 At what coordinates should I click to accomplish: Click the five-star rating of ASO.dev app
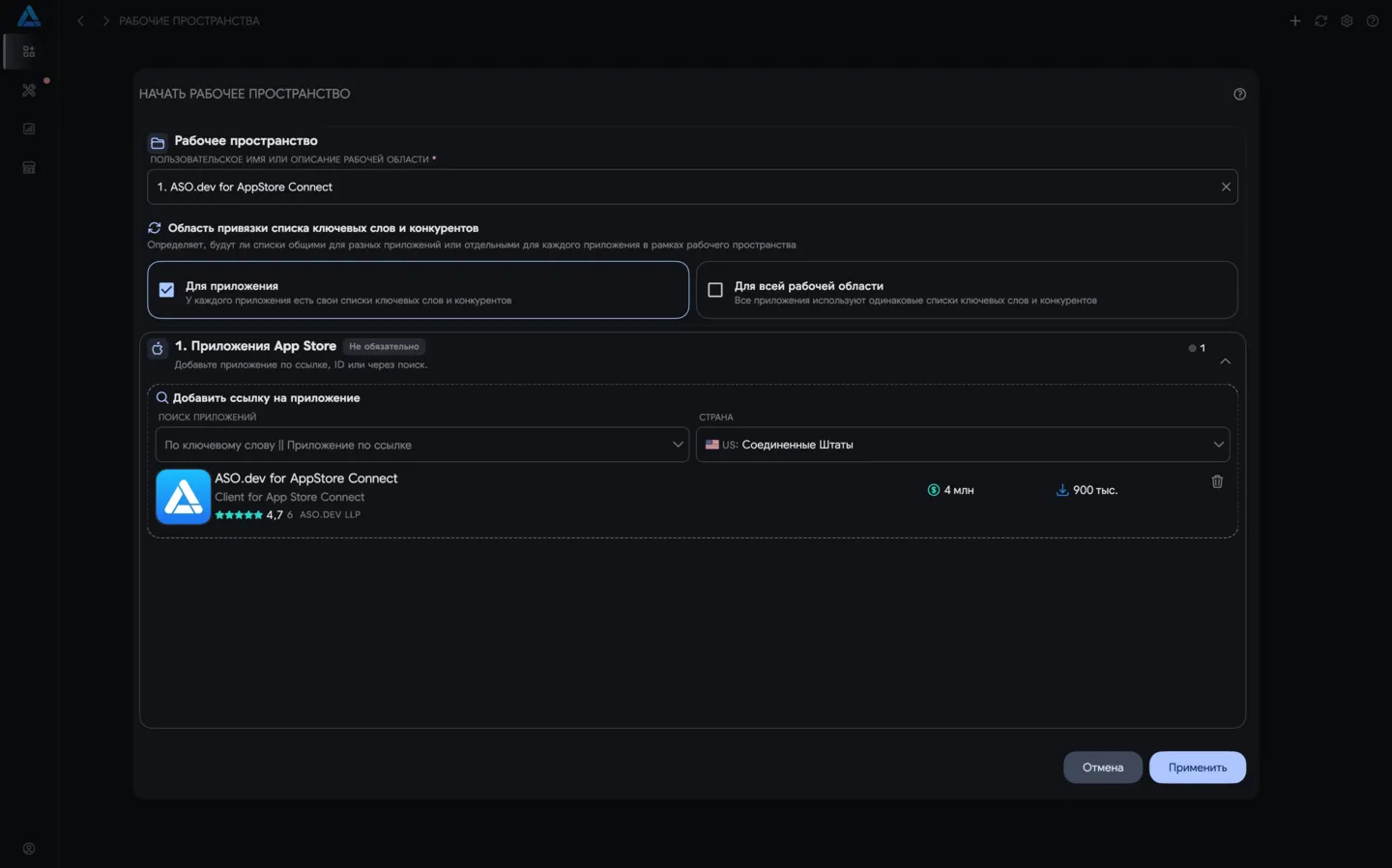(x=239, y=515)
